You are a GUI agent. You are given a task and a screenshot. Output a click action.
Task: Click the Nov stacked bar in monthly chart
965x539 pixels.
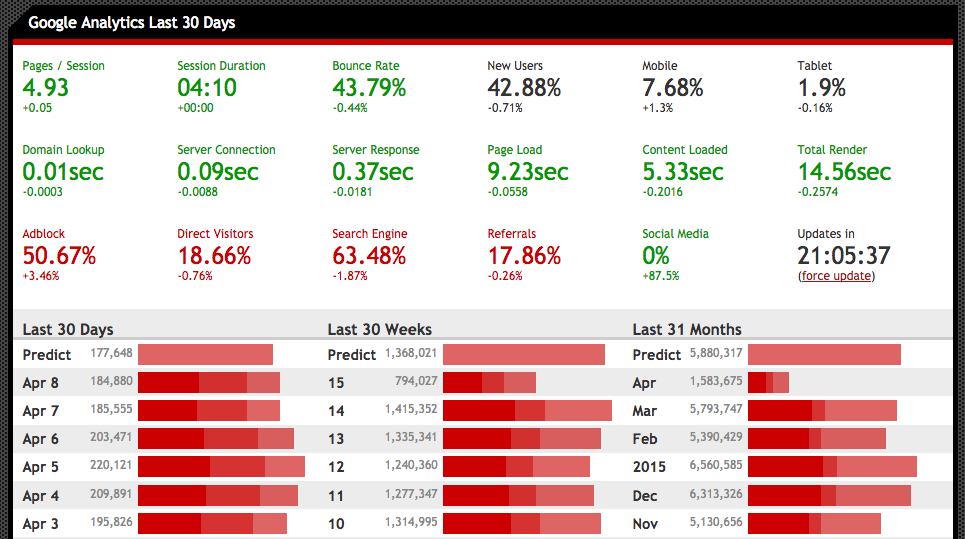815,524
